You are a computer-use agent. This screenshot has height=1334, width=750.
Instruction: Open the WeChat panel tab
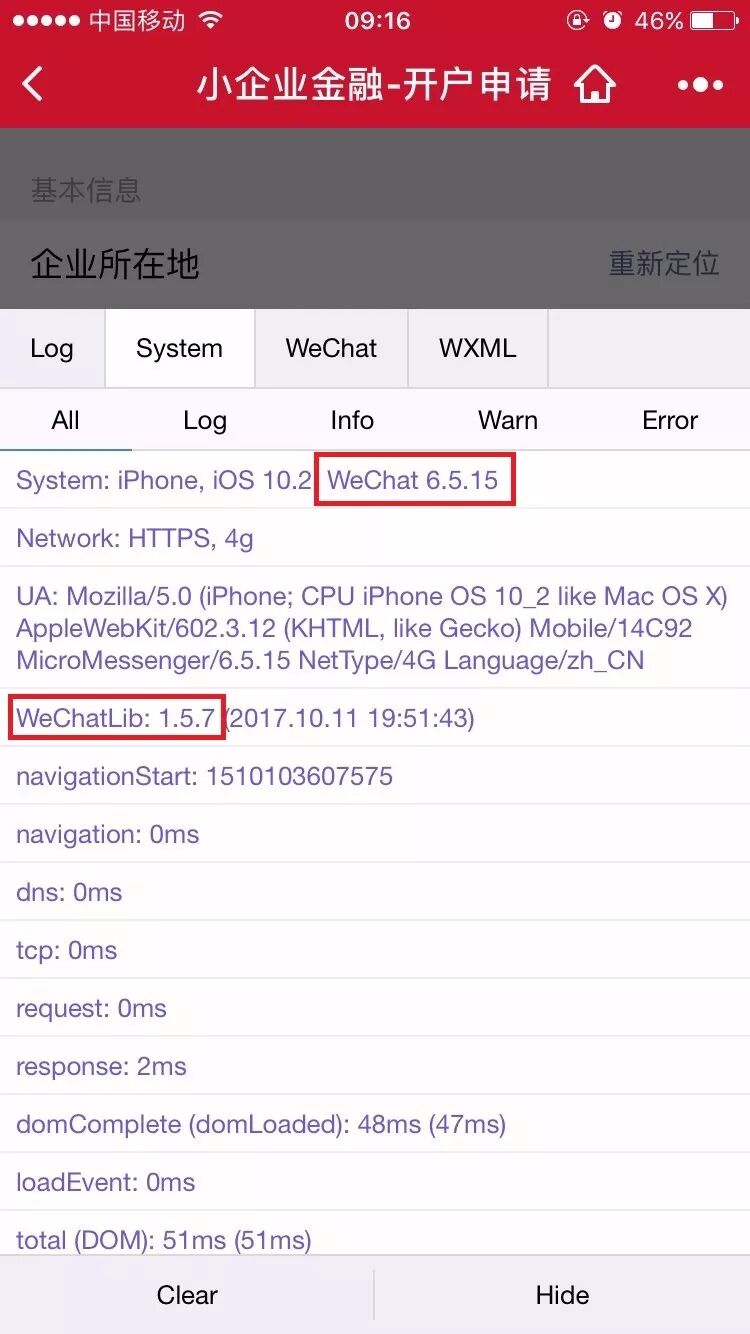[x=331, y=348]
